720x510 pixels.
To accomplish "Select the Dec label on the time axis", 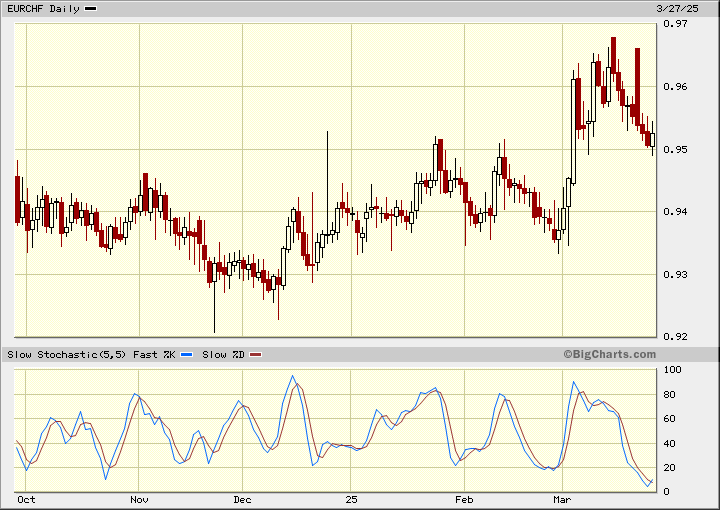I will tap(242, 498).
